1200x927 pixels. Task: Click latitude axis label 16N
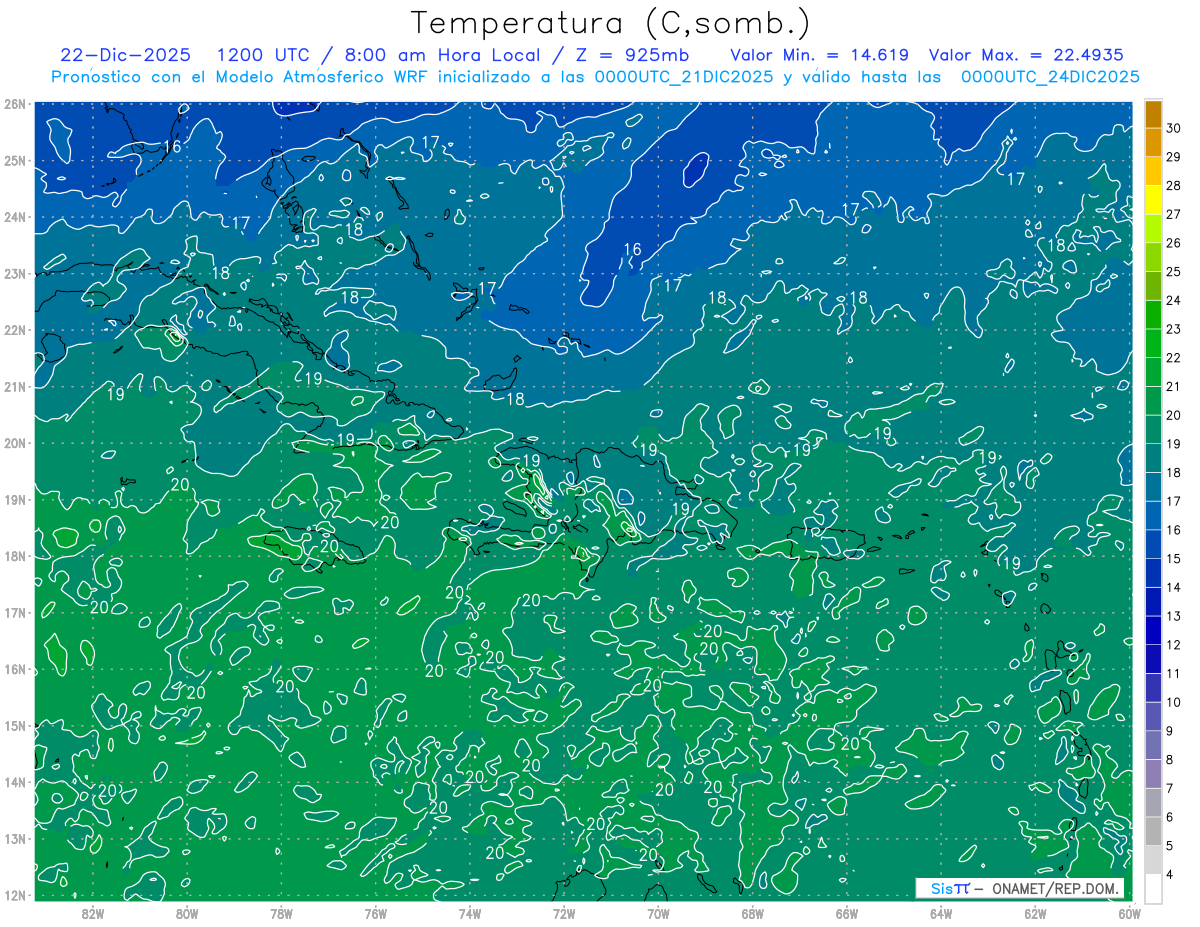point(14,669)
